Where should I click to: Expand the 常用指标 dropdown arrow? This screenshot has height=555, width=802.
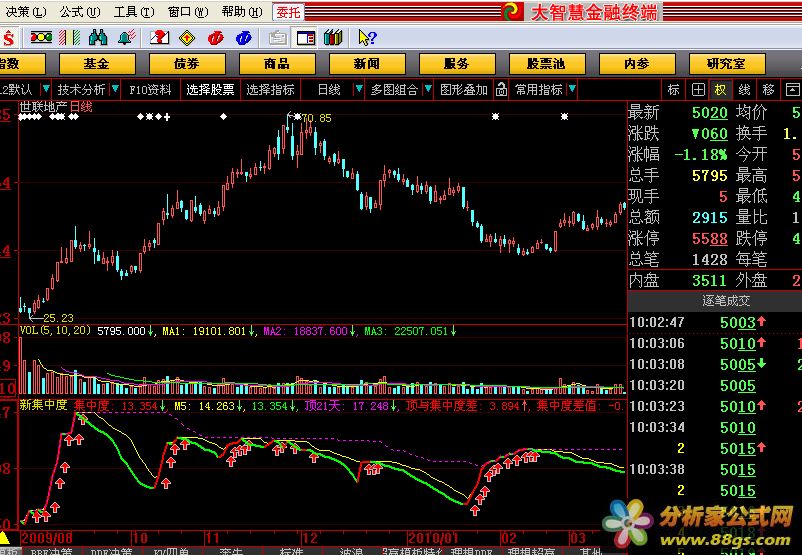572,89
